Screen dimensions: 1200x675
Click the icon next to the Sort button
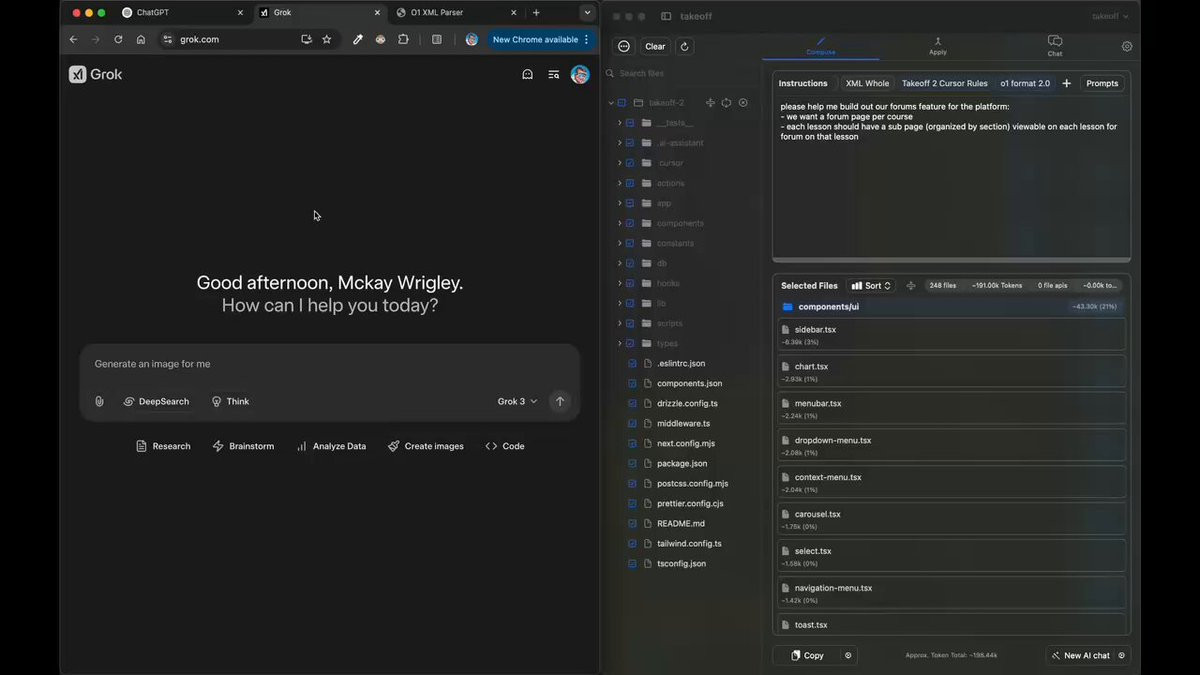(911, 286)
